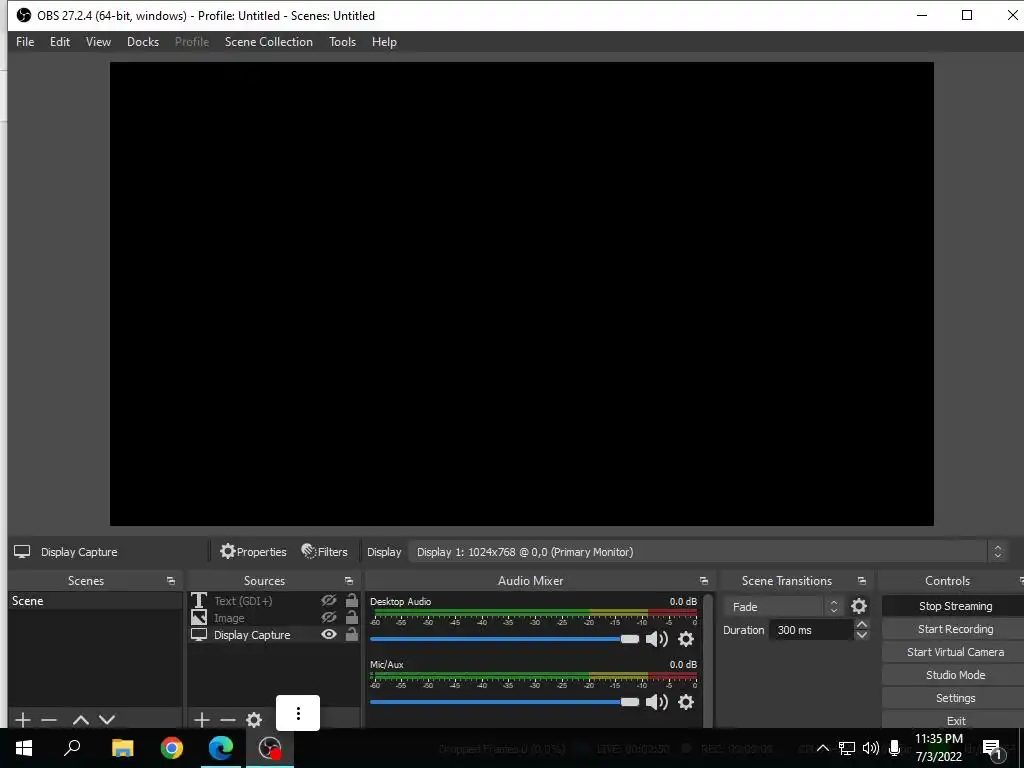Click the black preview canvas
The image size is (1024, 768).
click(522, 294)
